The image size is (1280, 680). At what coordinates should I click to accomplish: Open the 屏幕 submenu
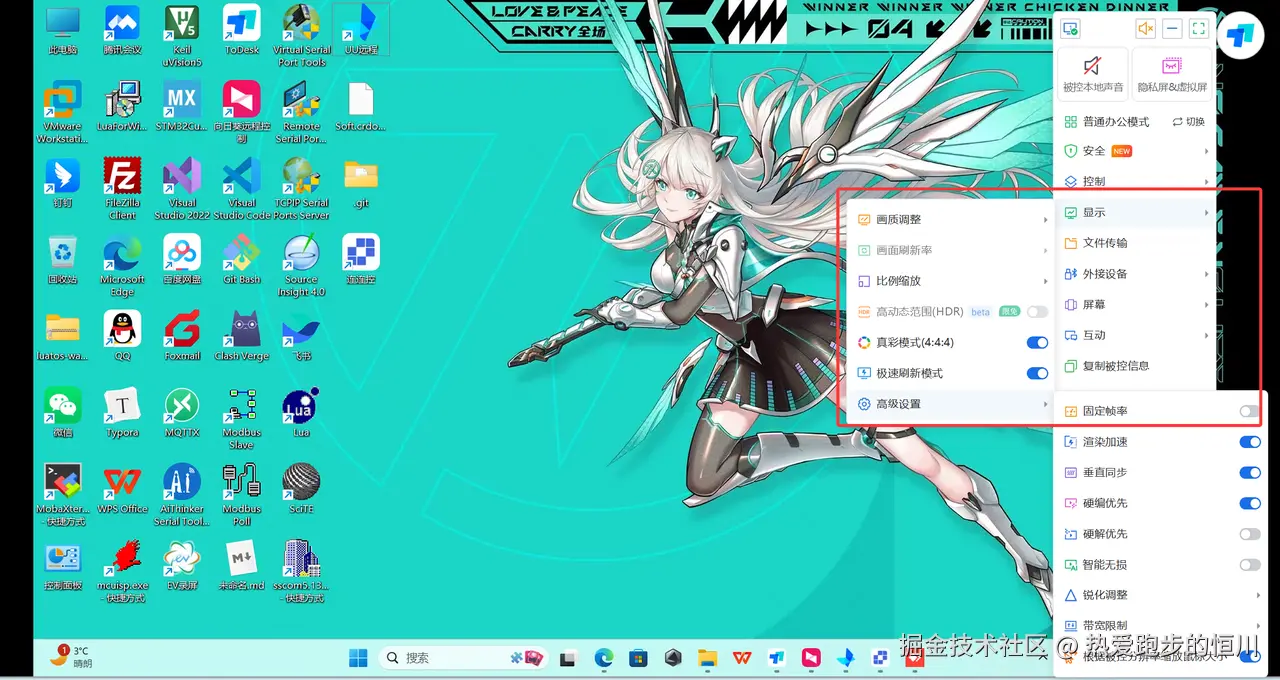point(1137,304)
